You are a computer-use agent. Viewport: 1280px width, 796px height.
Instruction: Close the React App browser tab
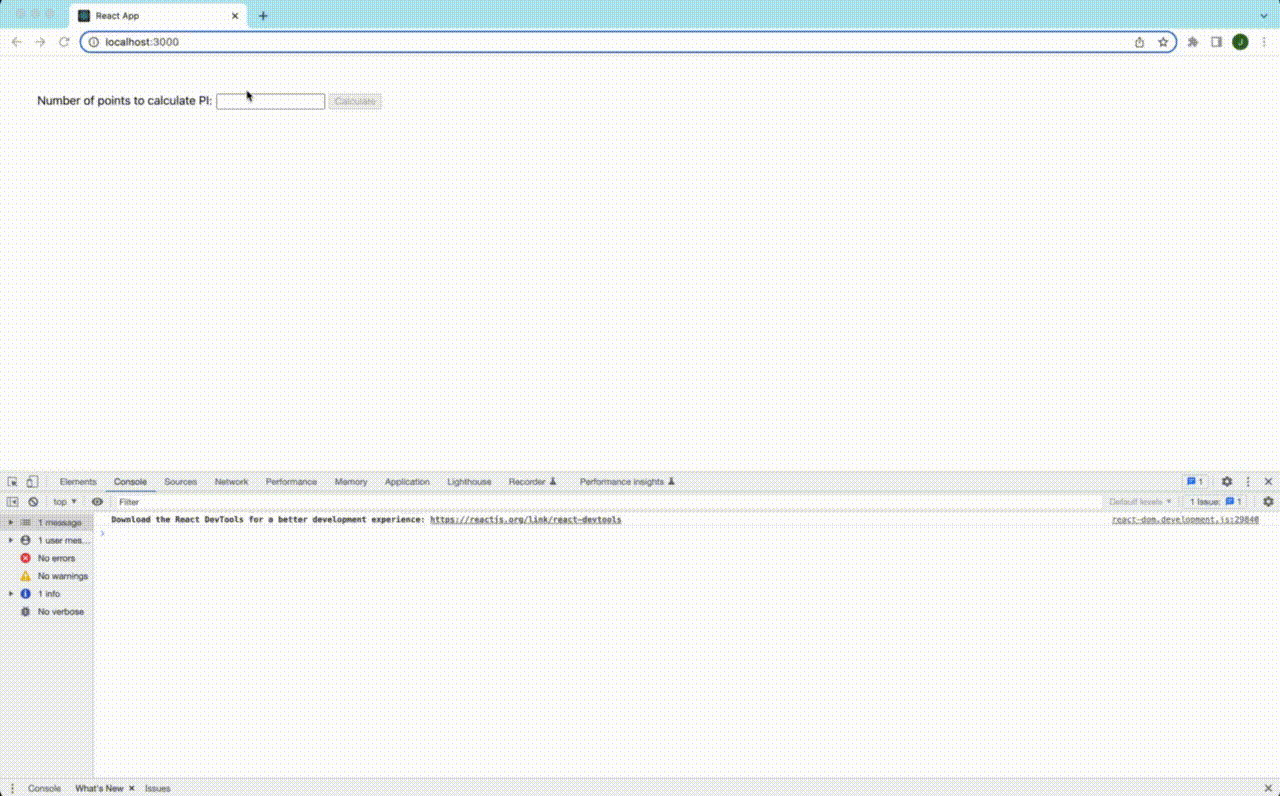[x=235, y=16]
